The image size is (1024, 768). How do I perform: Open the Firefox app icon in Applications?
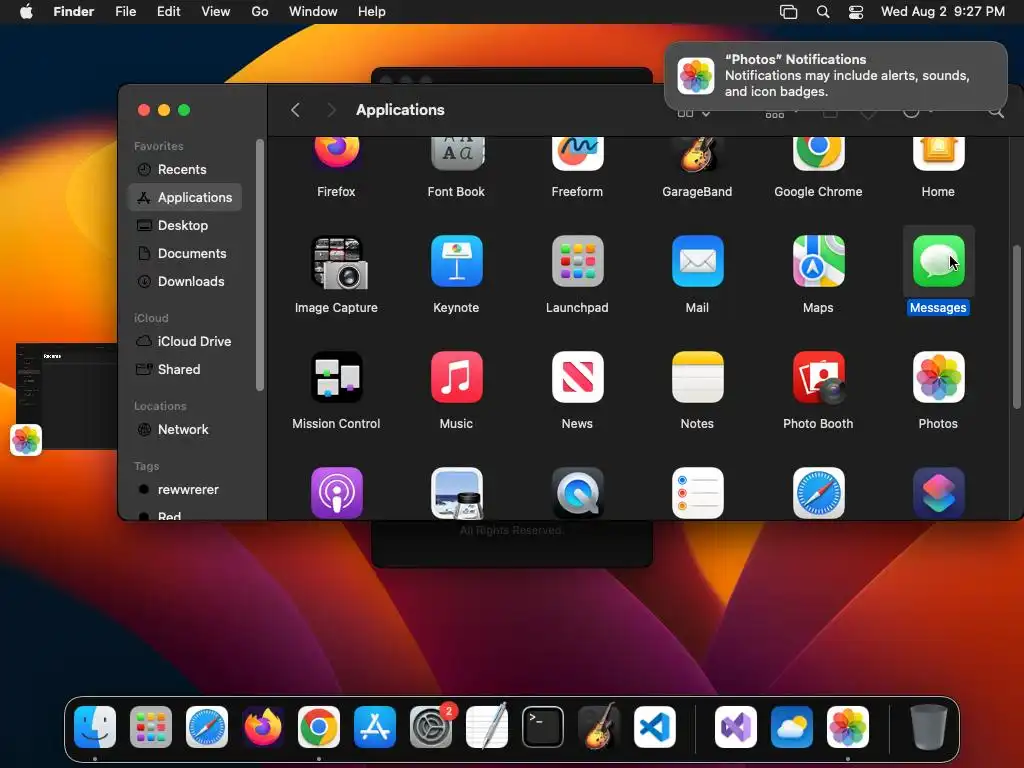point(336,153)
